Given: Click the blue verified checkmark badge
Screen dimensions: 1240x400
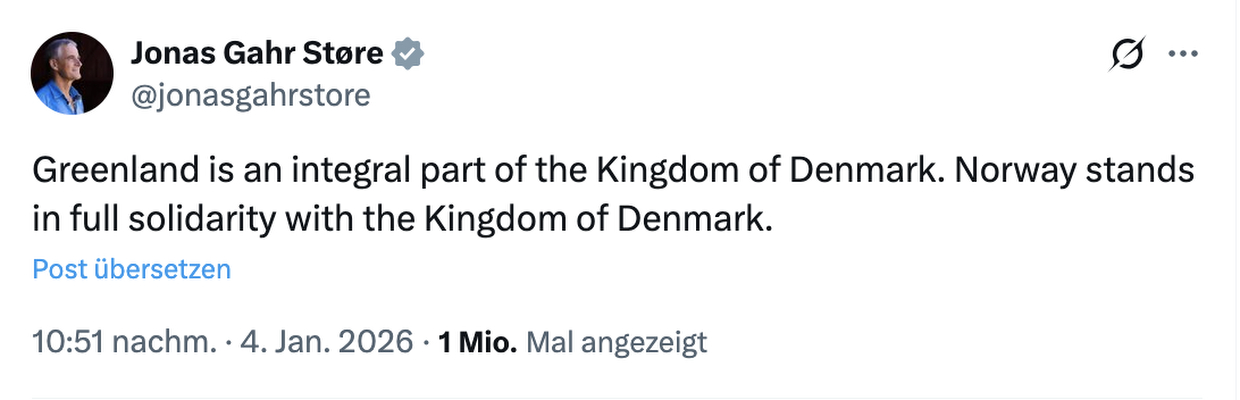Looking at the screenshot, I should click(407, 53).
